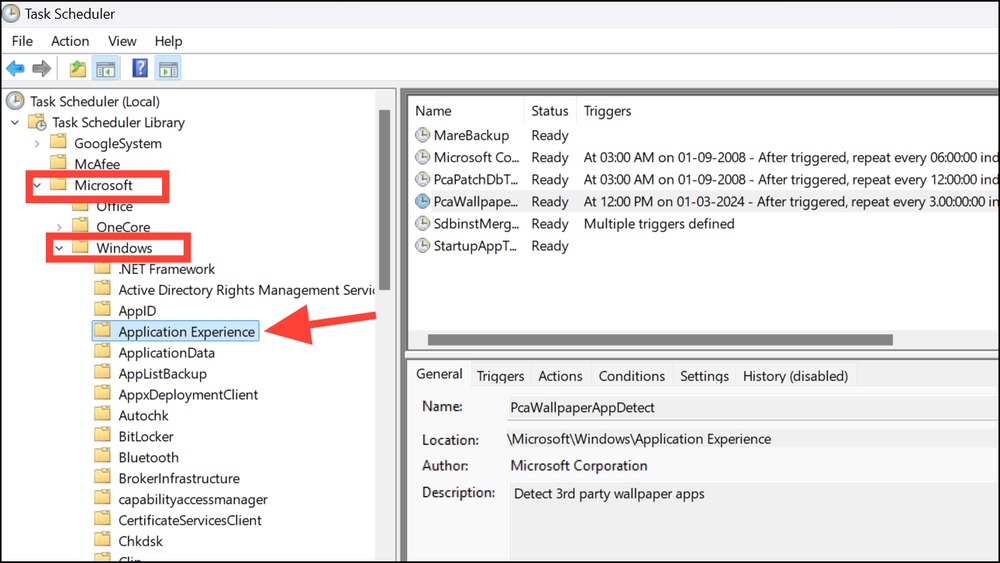Click the PcaPatchDbTask clock icon
The height and width of the screenshot is (563, 1000).
pyautogui.click(x=422, y=179)
